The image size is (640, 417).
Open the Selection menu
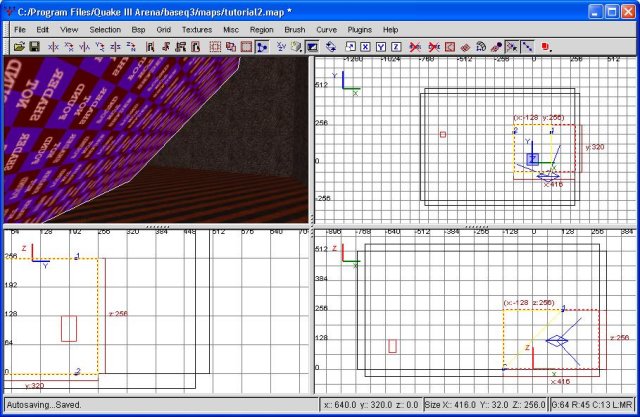[105, 30]
